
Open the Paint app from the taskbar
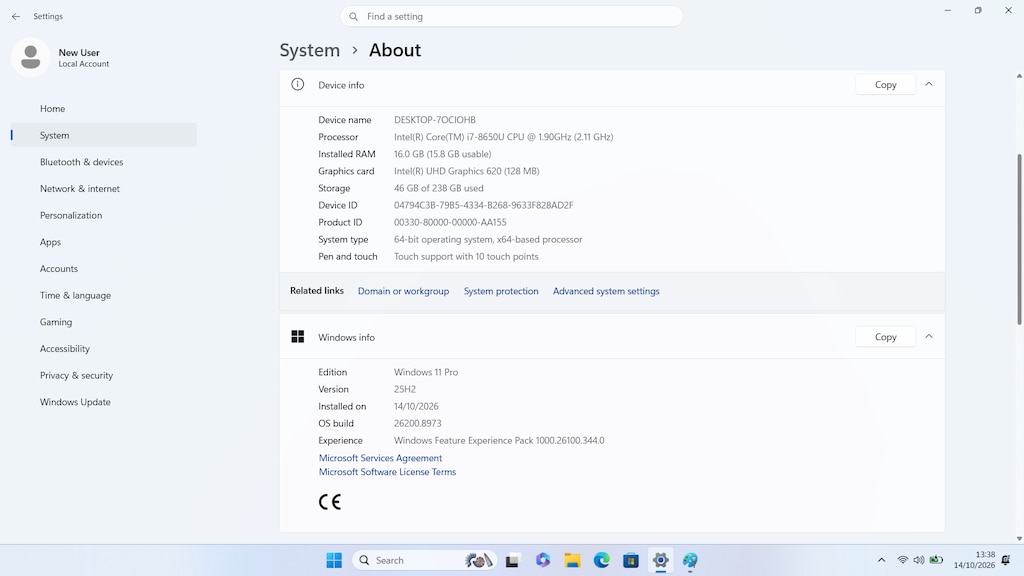tap(690, 560)
